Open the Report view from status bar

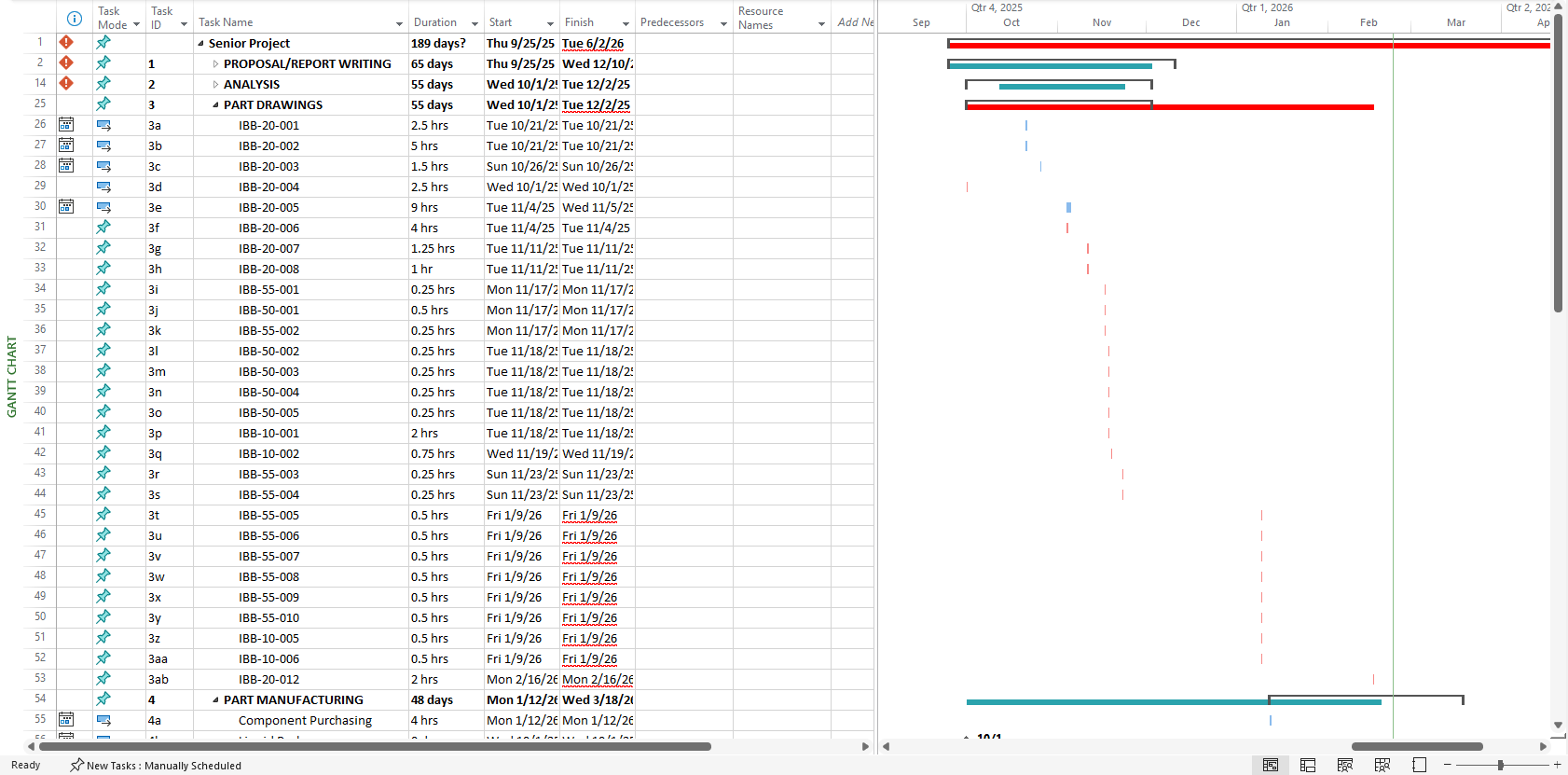pos(1420,765)
